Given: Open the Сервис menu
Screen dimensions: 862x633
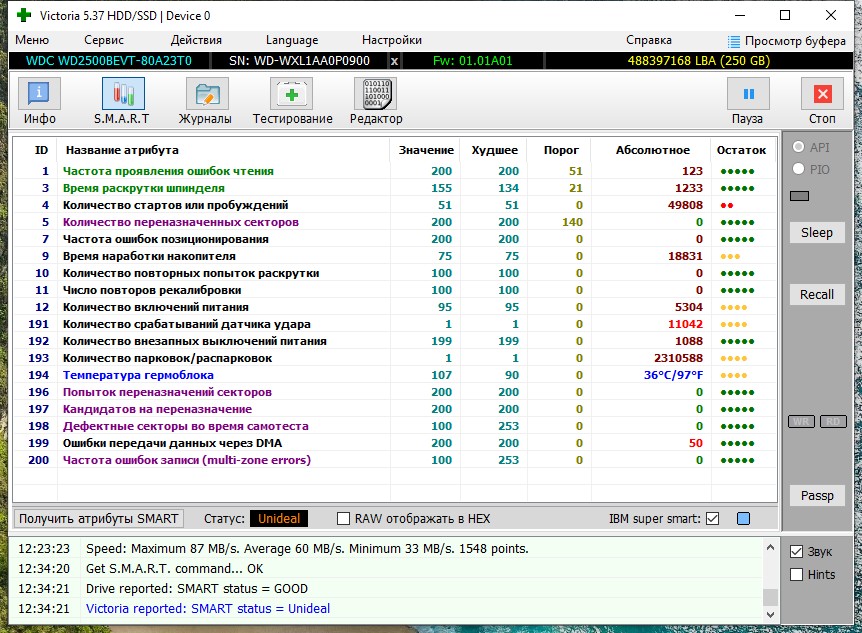Looking at the screenshot, I should click(104, 40).
